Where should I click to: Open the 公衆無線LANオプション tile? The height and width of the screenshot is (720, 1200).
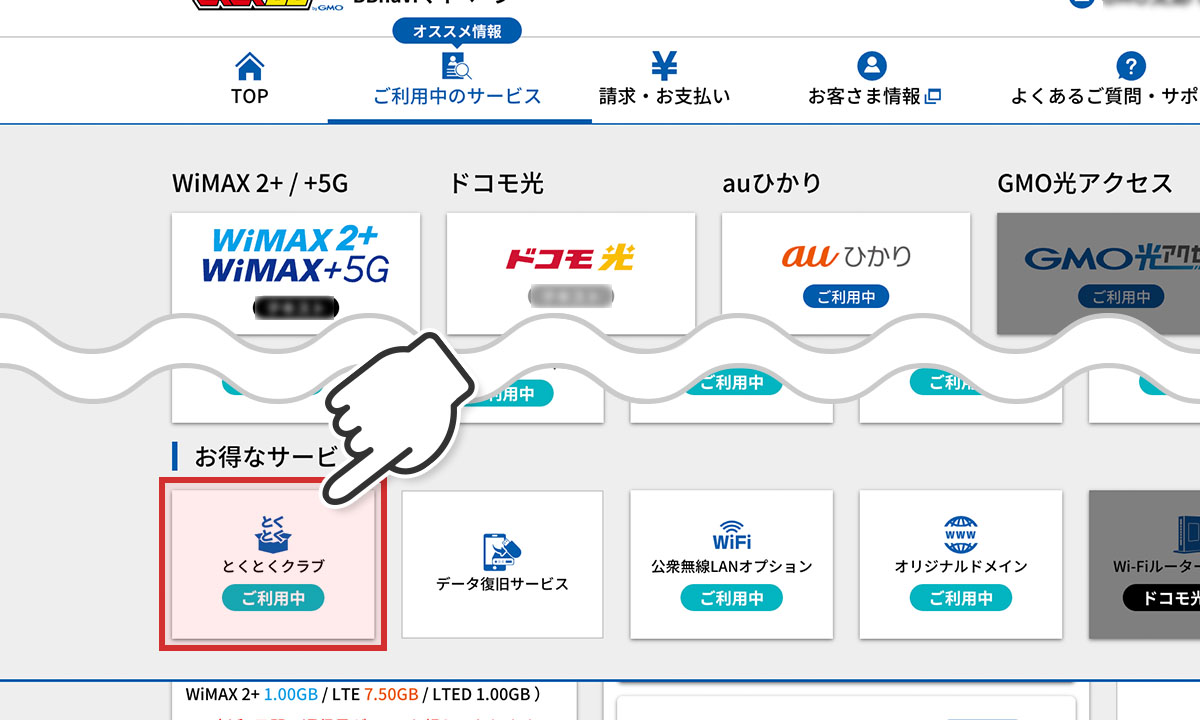732,564
